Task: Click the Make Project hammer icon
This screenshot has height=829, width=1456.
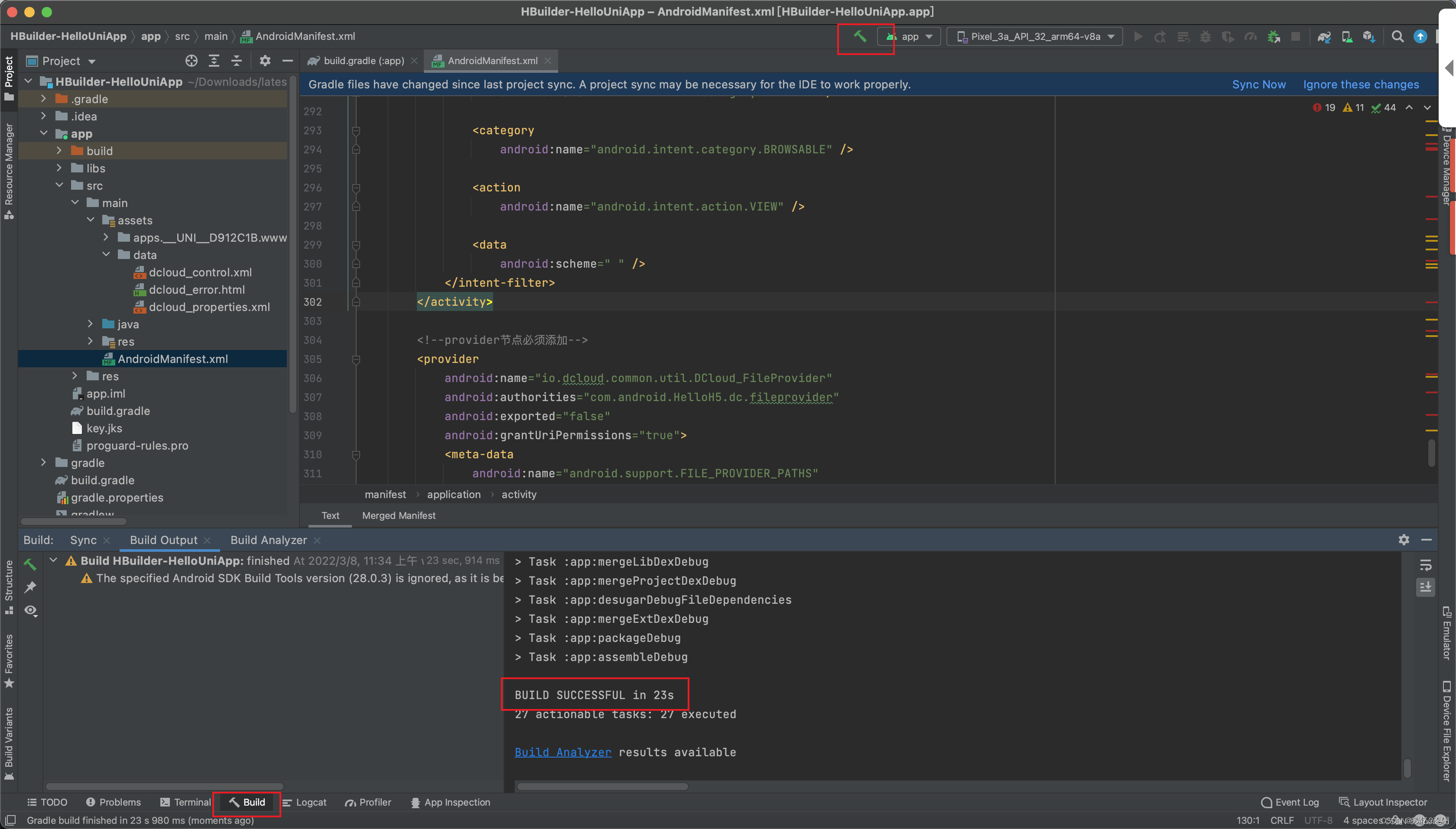Action: pos(860,37)
